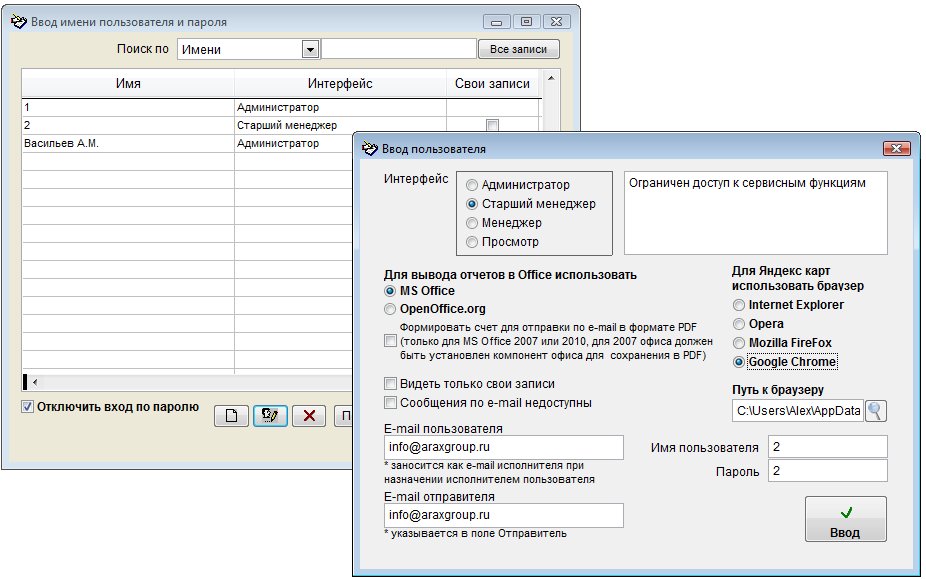Select Internet Explorer for Yandex maps
This screenshot has height=579, width=926.
click(x=739, y=305)
